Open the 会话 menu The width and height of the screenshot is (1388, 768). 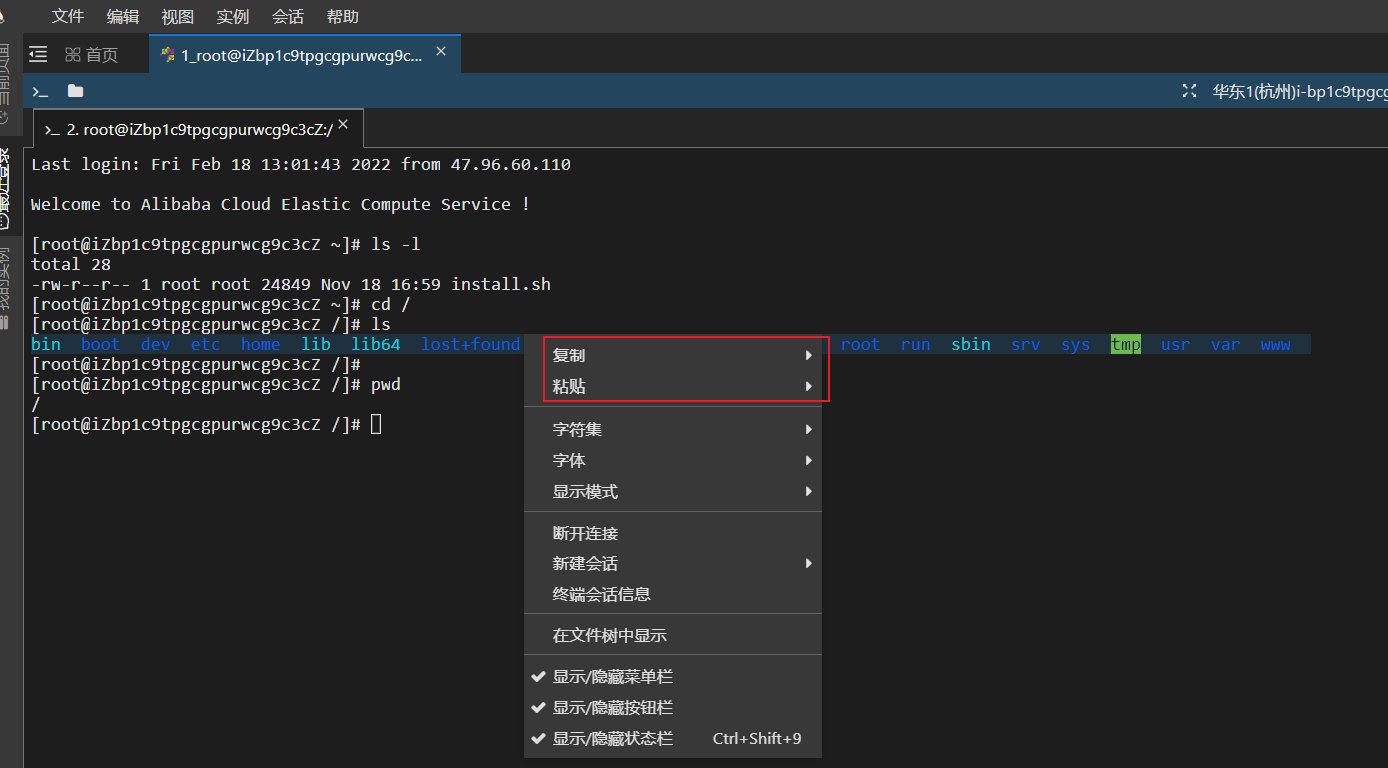point(288,17)
